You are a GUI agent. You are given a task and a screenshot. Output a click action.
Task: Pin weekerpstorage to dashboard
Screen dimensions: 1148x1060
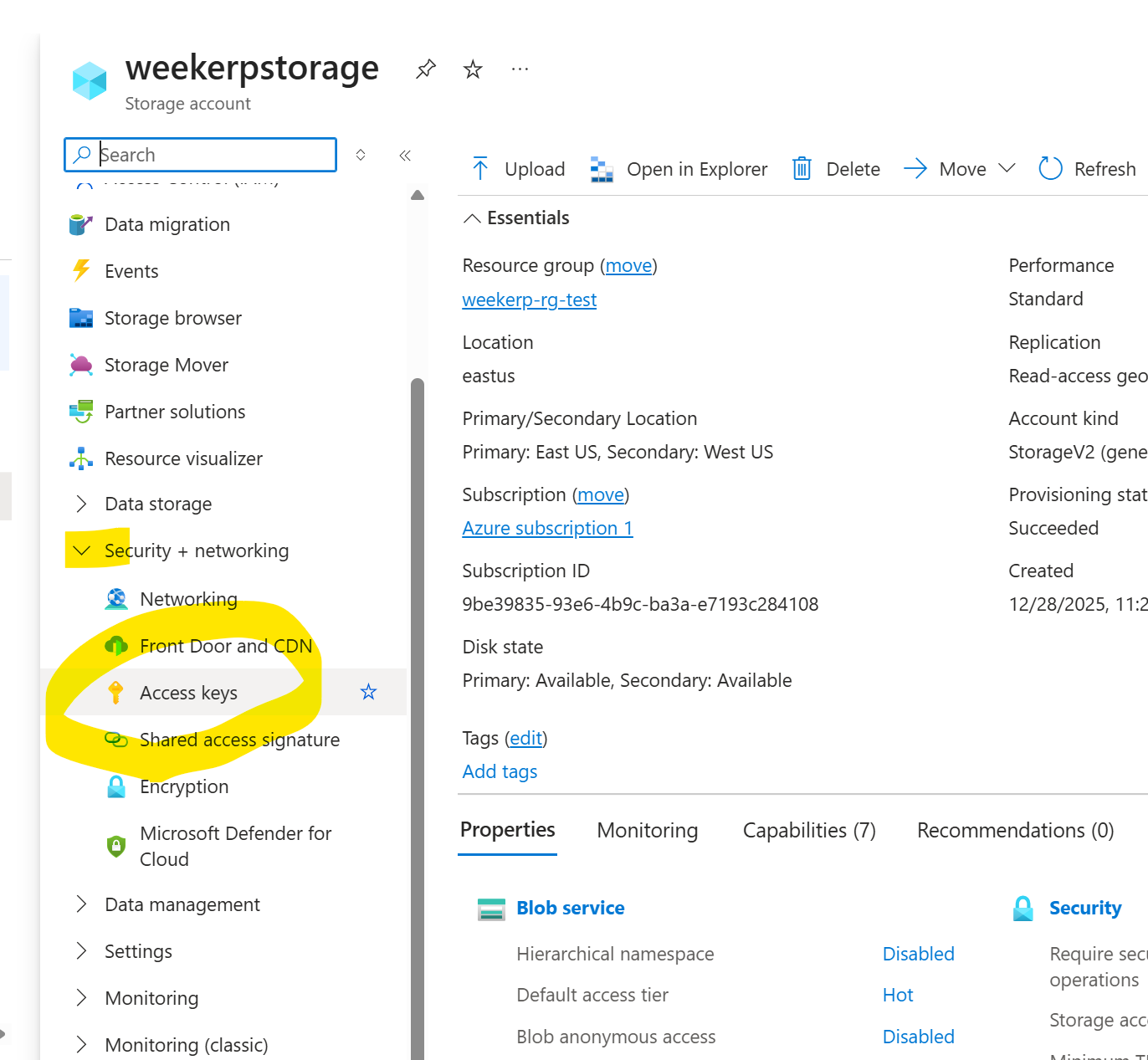426,69
